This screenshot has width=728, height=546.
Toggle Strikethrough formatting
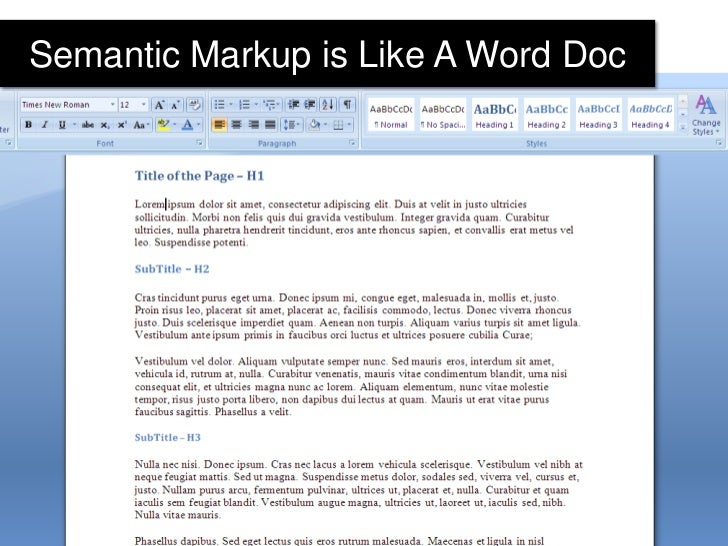coord(88,124)
